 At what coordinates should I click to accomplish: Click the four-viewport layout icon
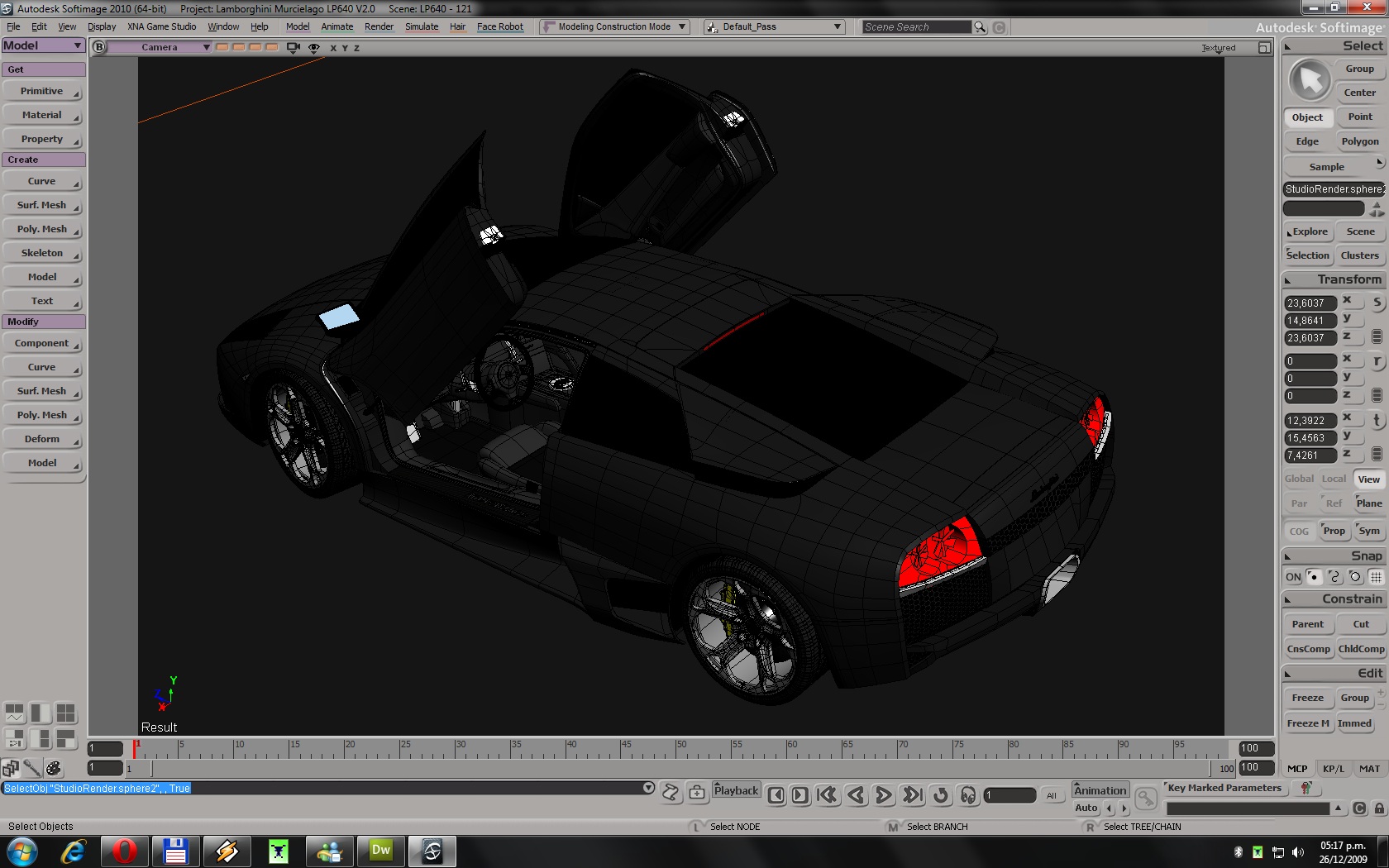pyautogui.click(x=66, y=713)
